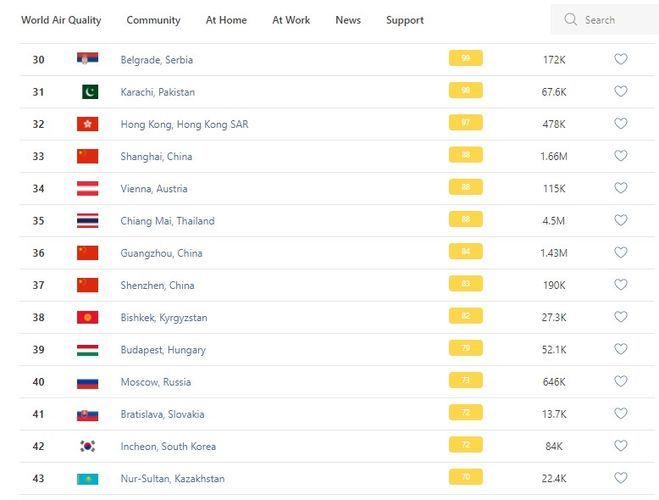Click the Kazakhstan flag icon
This screenshot has width=659, height=500.
coord(88,478)
